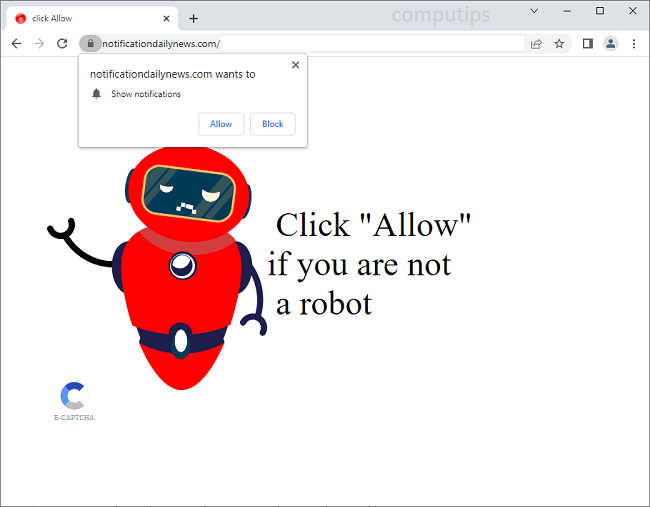Click the forward navigation arrow

coord(39,44)
